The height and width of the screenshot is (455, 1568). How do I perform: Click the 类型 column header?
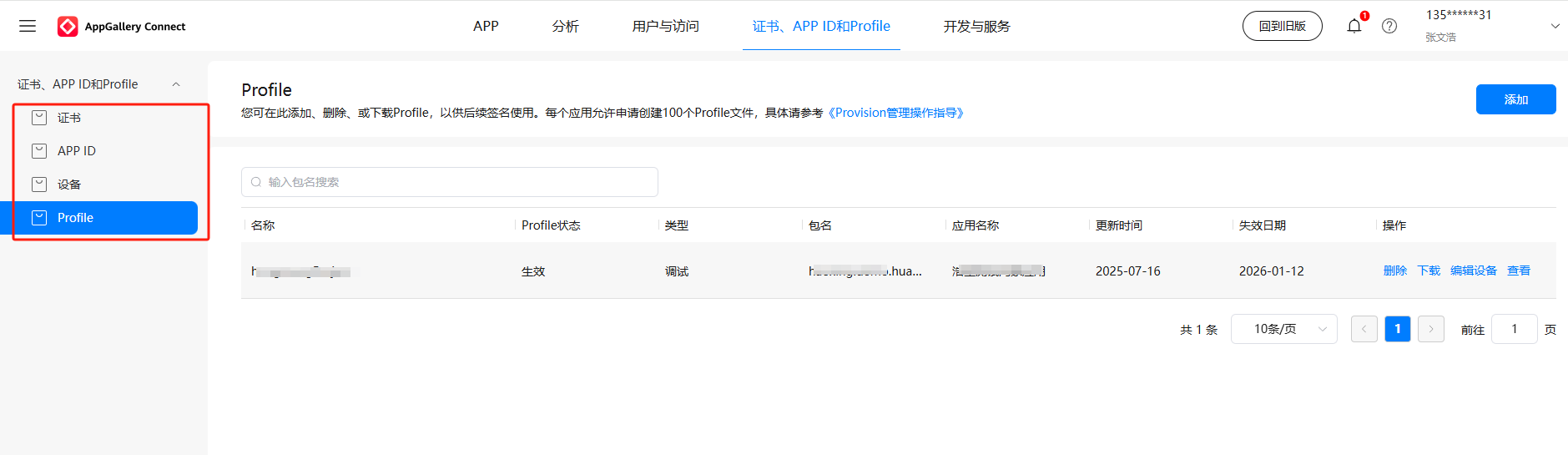[677, 225]
